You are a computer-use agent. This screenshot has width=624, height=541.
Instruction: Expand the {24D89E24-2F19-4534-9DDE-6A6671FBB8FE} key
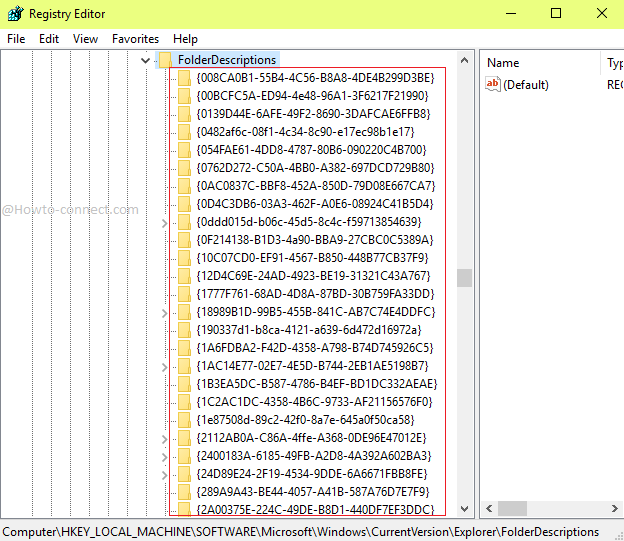coord(164,475)
